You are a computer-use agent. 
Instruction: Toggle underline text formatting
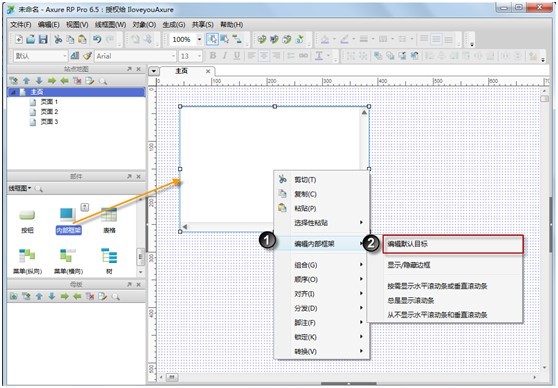point(237,56)
